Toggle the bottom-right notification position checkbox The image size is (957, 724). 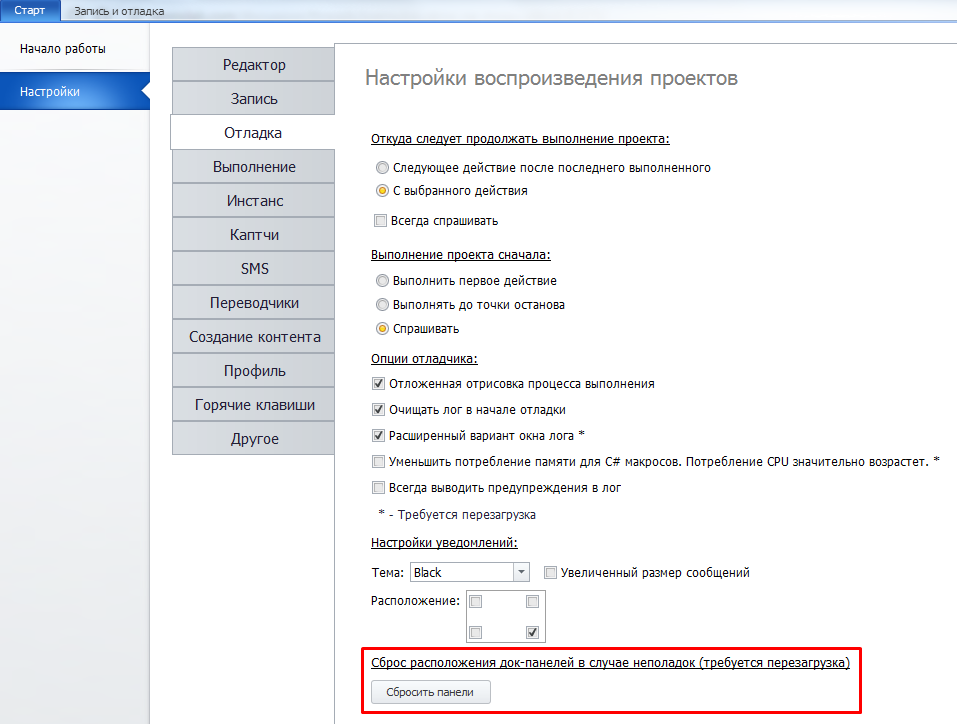click(533, 632)
